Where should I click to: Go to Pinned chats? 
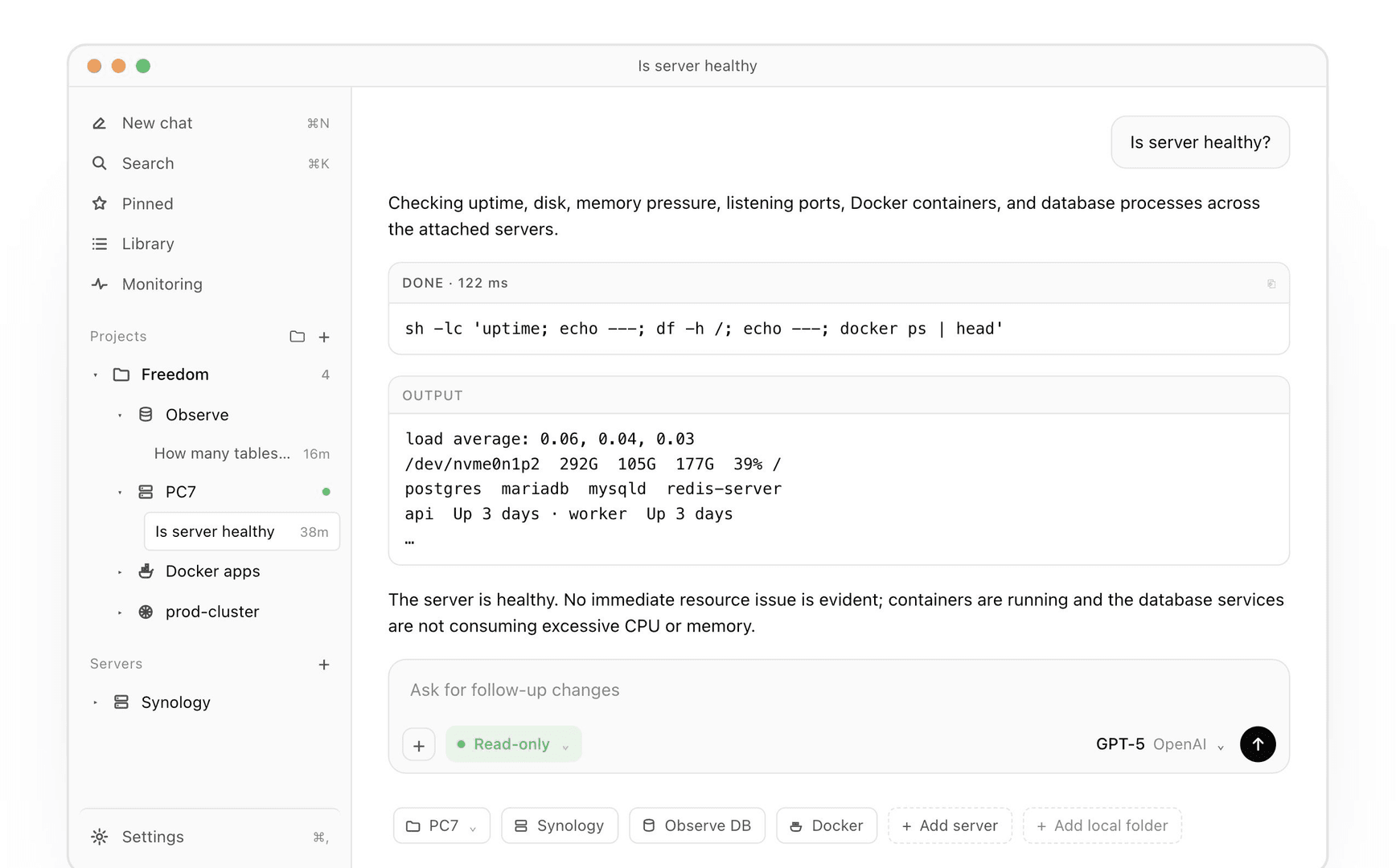[x=211, y=203]
